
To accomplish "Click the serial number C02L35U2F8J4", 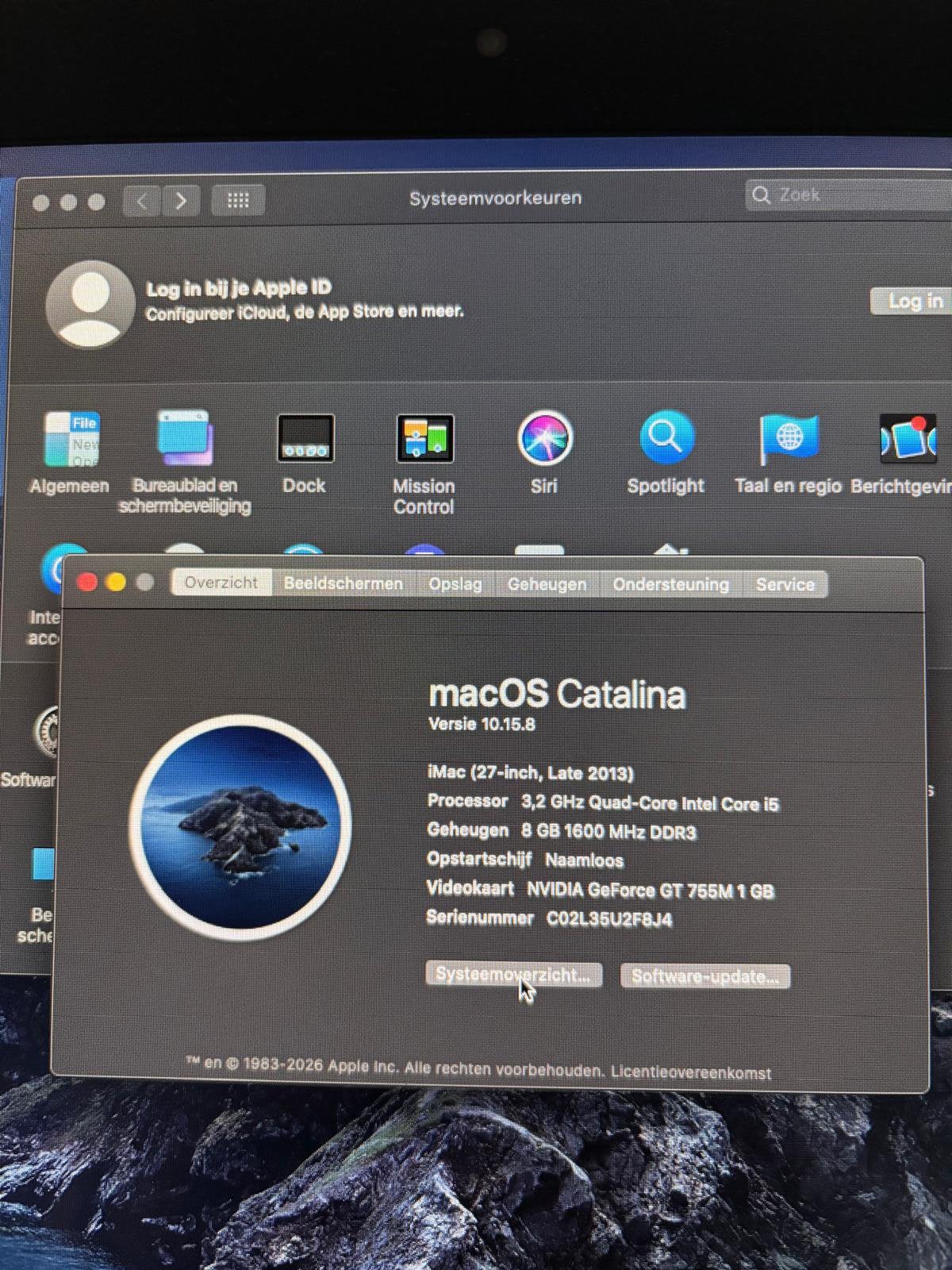I will [x=609, y=919].
